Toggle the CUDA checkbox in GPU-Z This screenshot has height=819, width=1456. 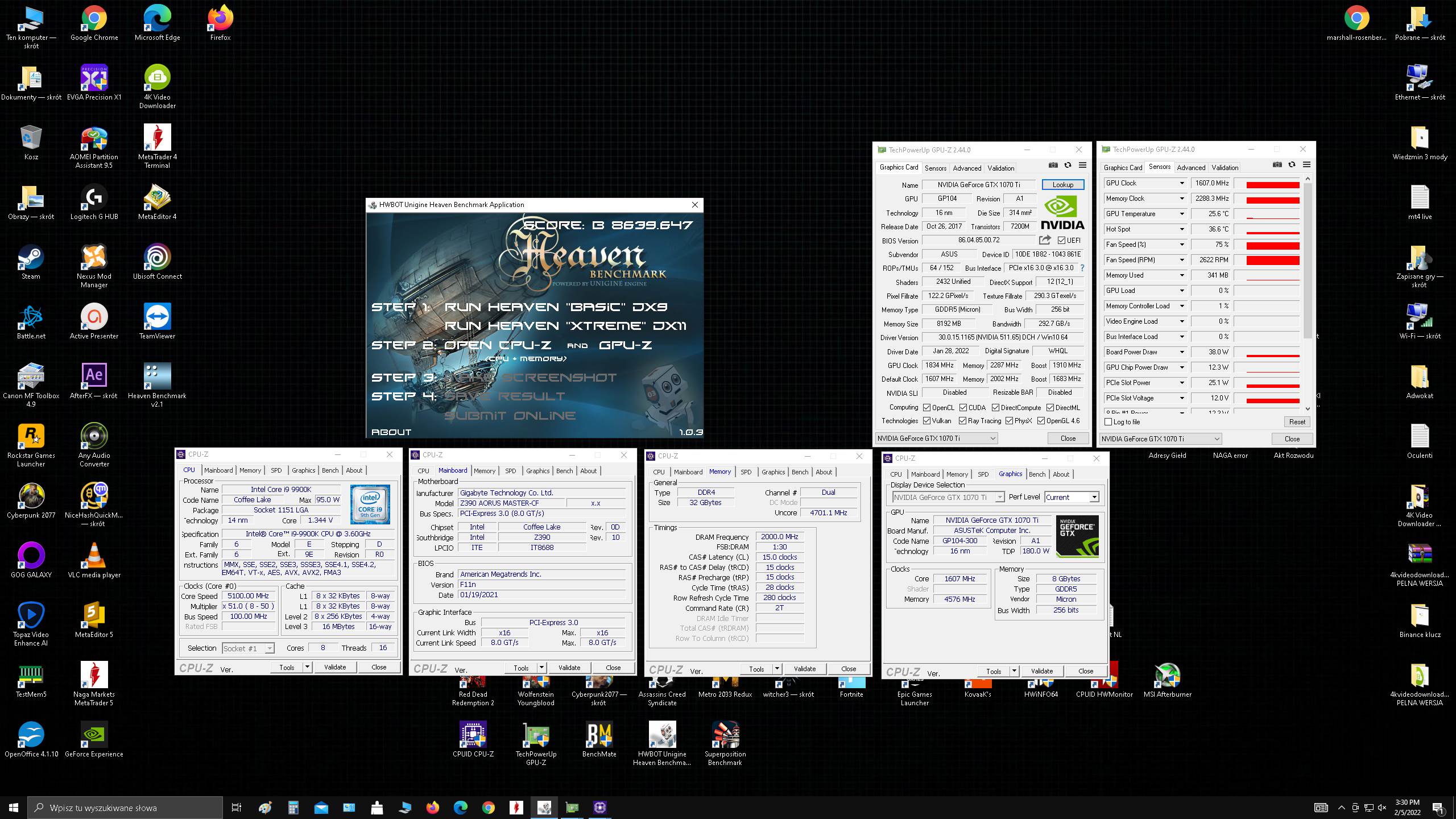click(x=963, y=407)
